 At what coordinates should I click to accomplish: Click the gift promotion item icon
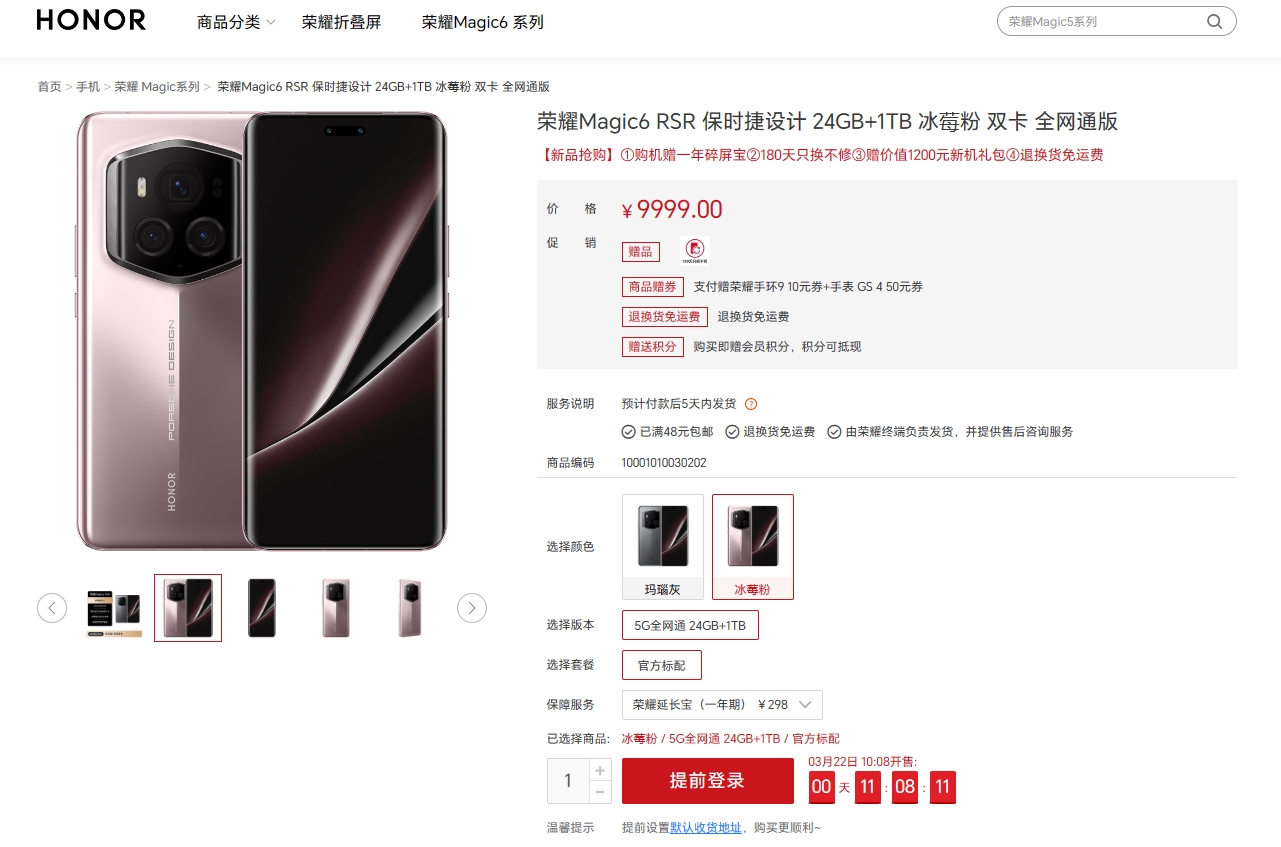click(x=695, y=251)
